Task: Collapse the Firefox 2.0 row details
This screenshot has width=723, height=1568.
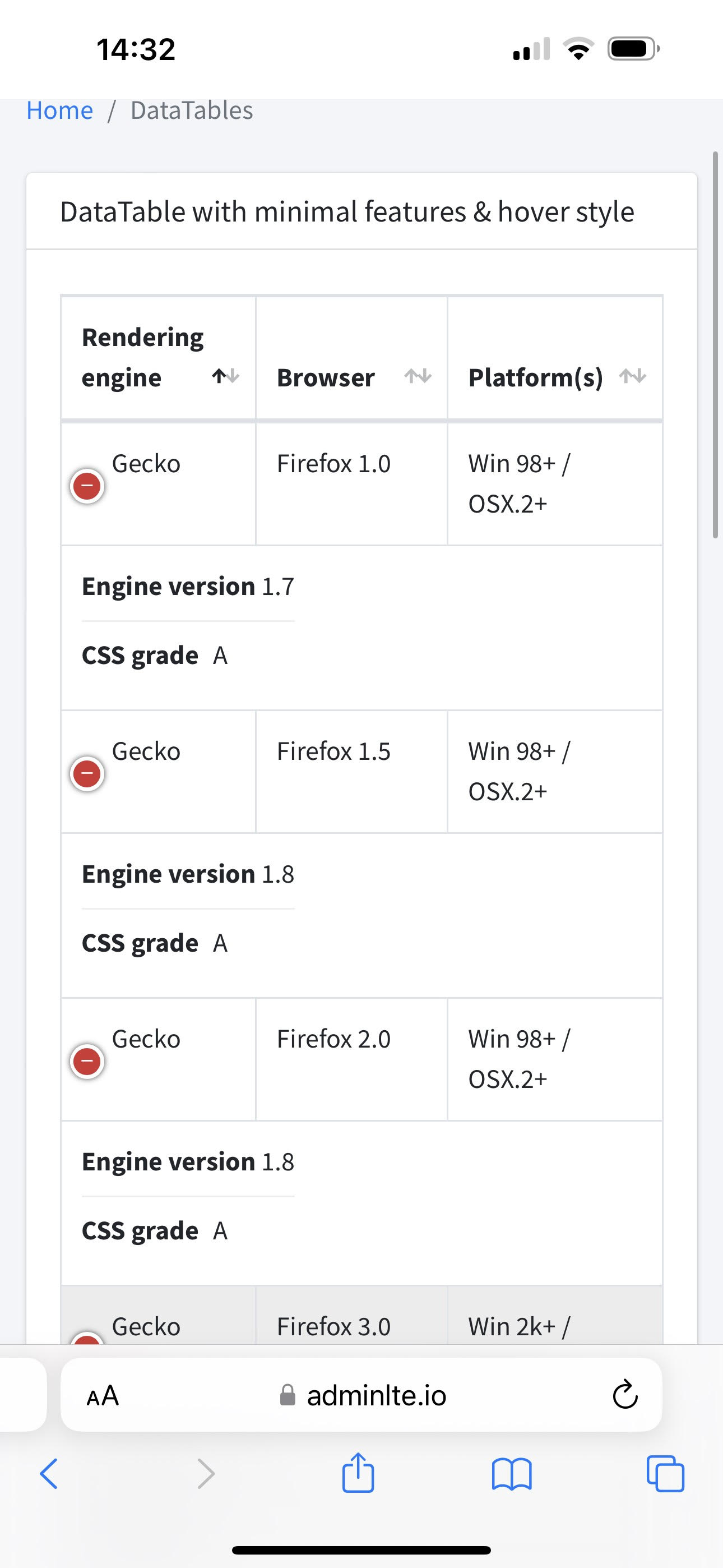Action: [87, 1060]
